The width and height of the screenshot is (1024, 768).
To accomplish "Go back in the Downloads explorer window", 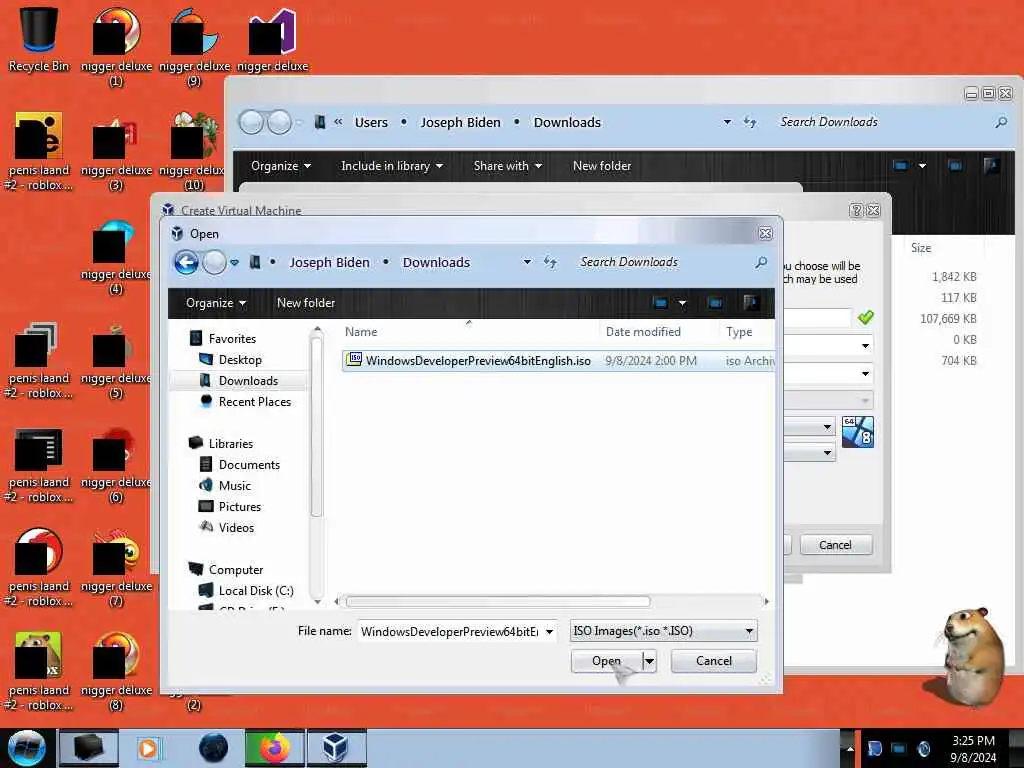I will coord(251,122).
